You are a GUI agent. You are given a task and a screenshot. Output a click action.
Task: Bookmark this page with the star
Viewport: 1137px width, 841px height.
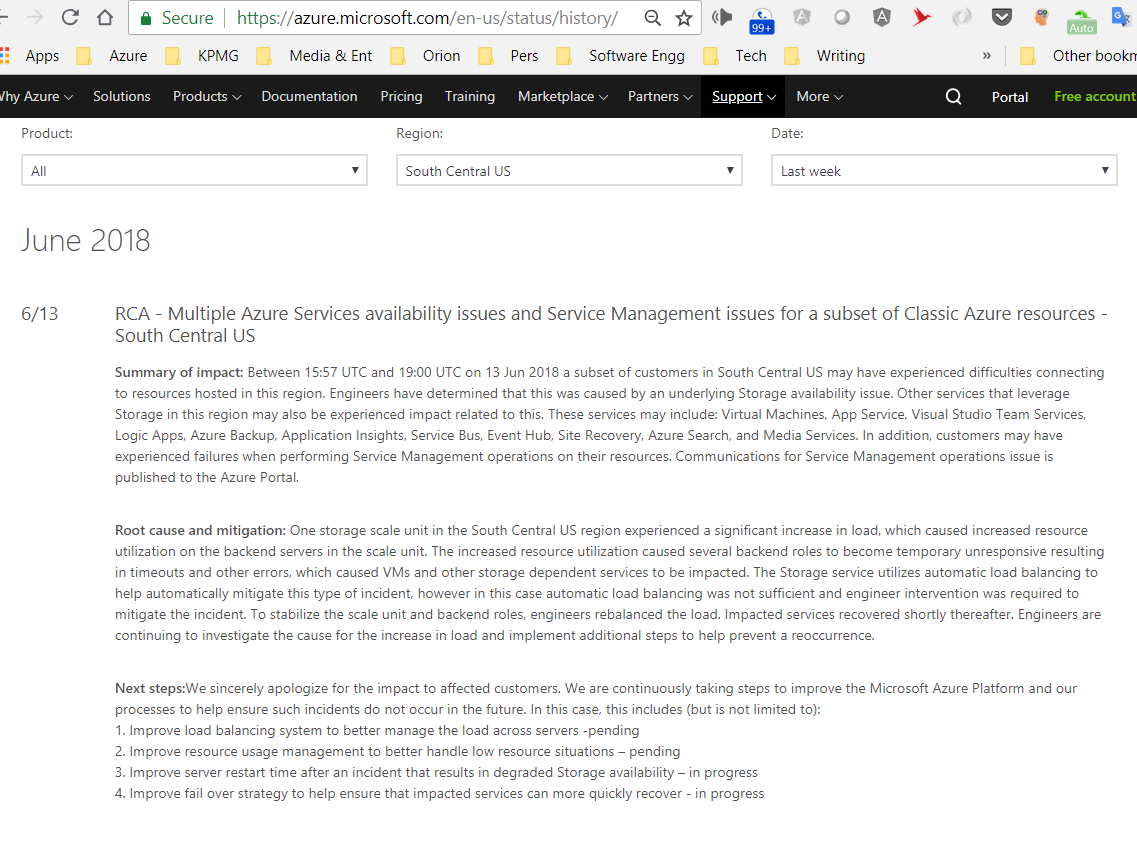click(x=684, y=18)
